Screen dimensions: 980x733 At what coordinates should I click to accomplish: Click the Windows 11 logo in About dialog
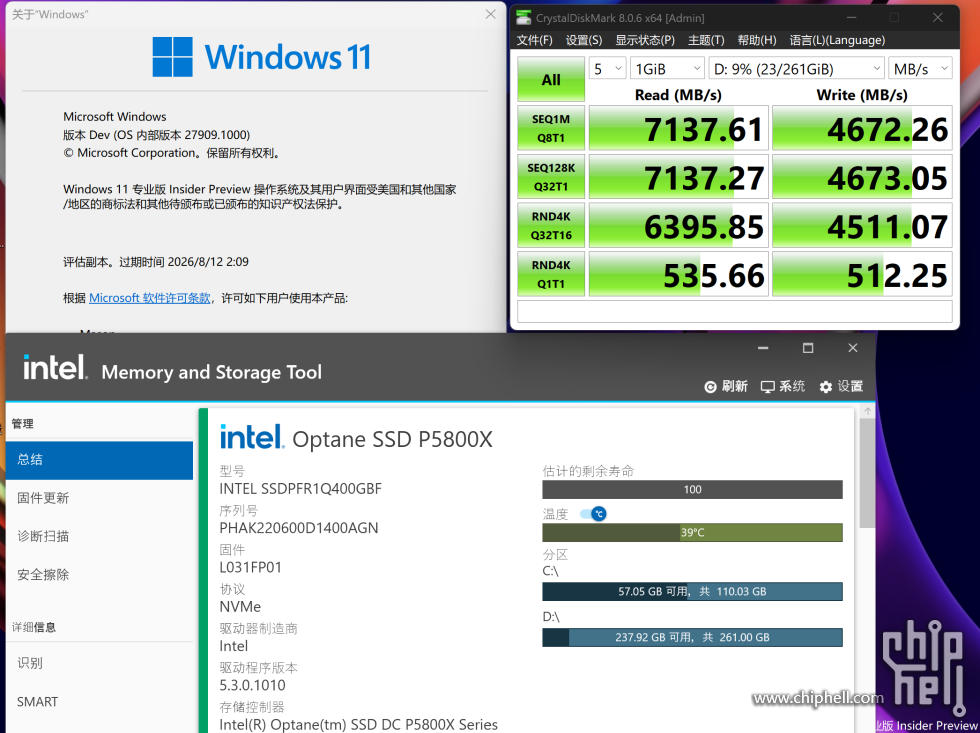click(x=261, y=57)
